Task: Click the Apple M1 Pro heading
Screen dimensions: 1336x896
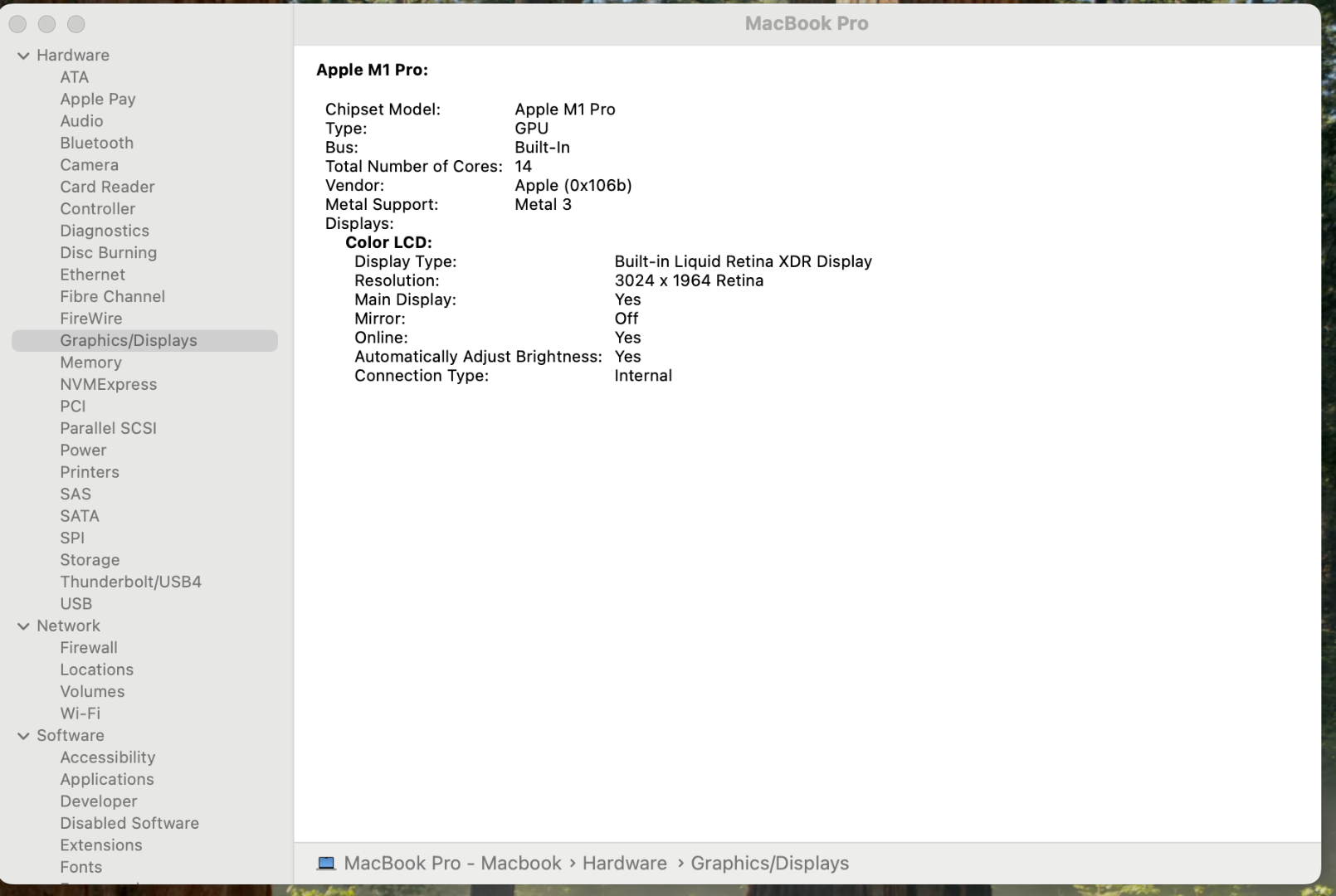Action: click(372, 71)
